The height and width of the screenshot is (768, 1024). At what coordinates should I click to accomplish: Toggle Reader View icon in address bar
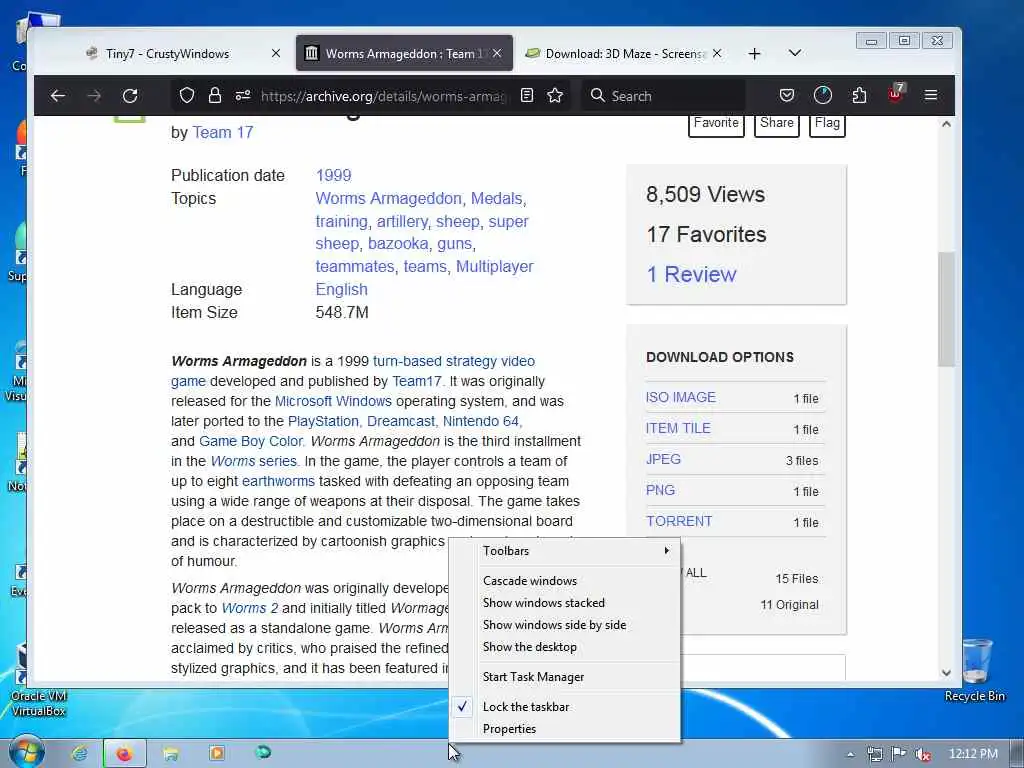pos(527,96)
